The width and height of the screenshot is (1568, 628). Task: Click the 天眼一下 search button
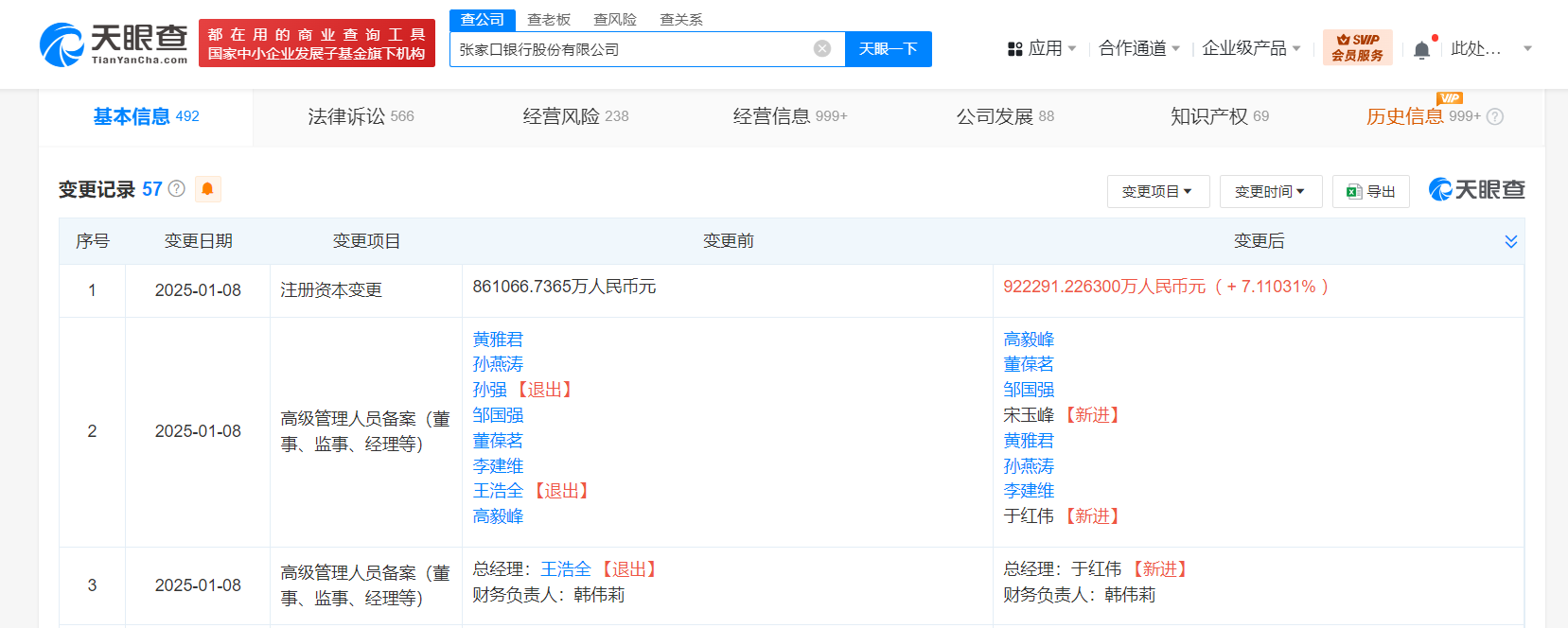(x=888, y=48)
